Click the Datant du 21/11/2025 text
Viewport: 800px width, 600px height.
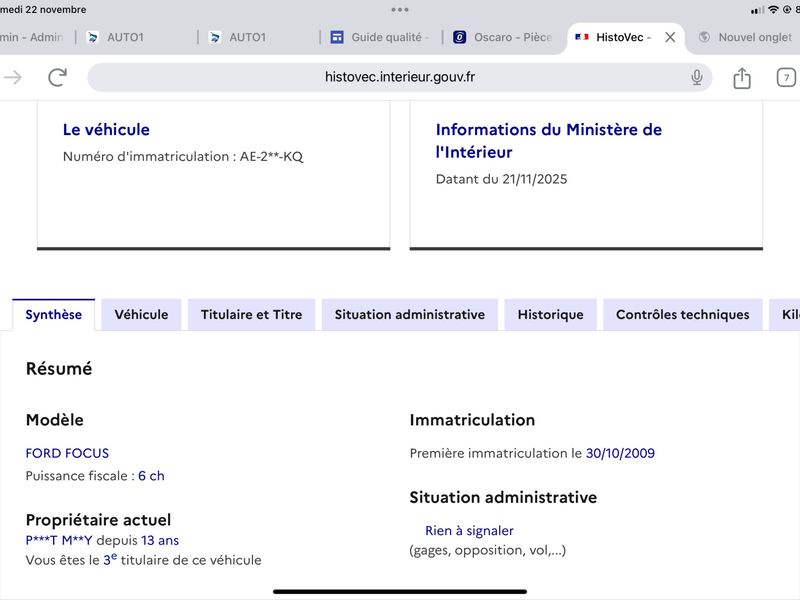[x=502, y=179]
